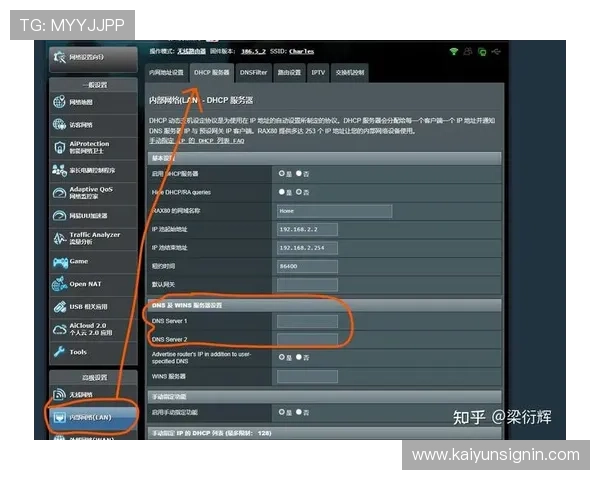The width and height of the screenshot is (600, 480).
Task: Click the USB application icon
Action: tap(60, 307)
